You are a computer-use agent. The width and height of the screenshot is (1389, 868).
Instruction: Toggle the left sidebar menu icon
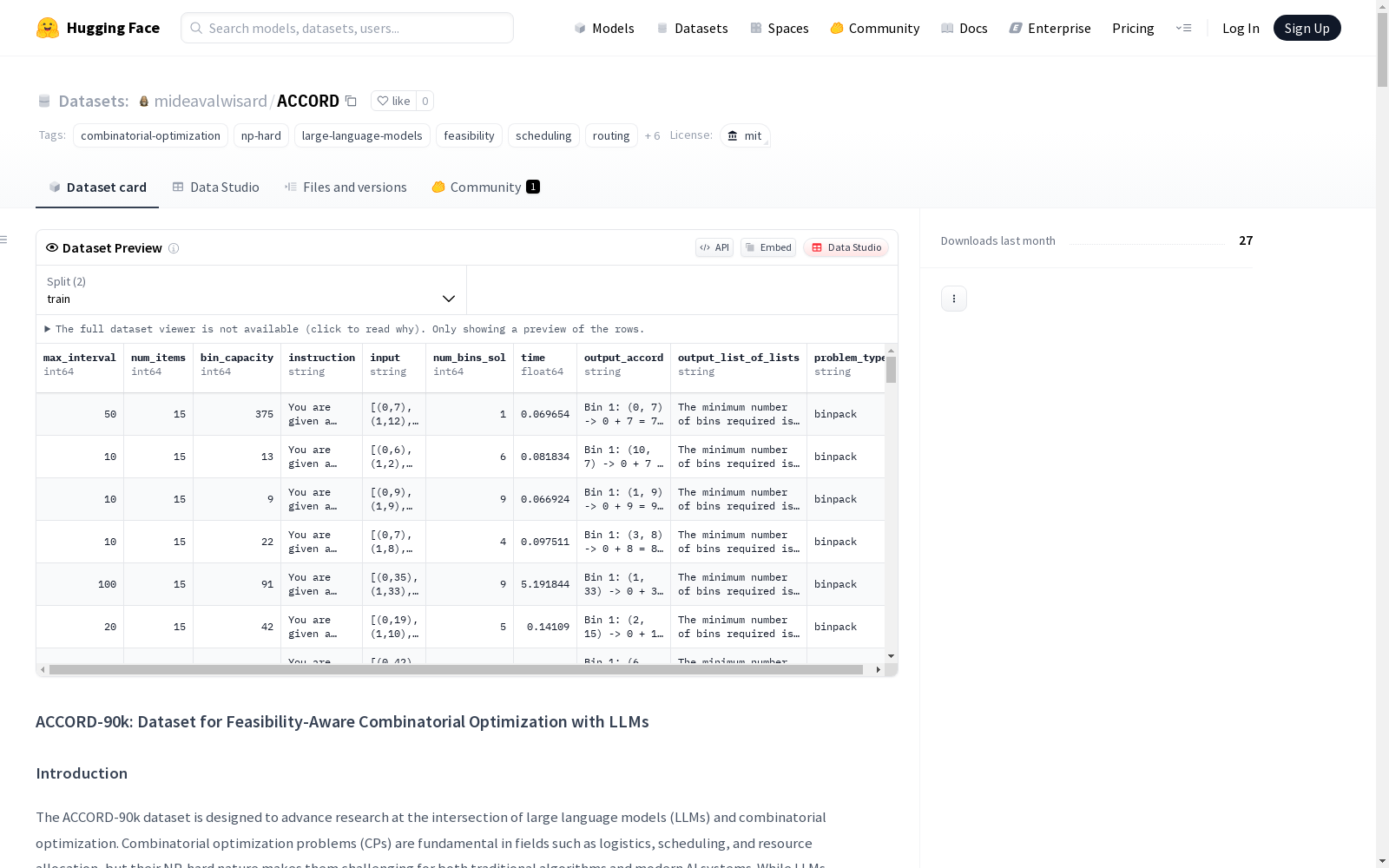tap(4, 240)
